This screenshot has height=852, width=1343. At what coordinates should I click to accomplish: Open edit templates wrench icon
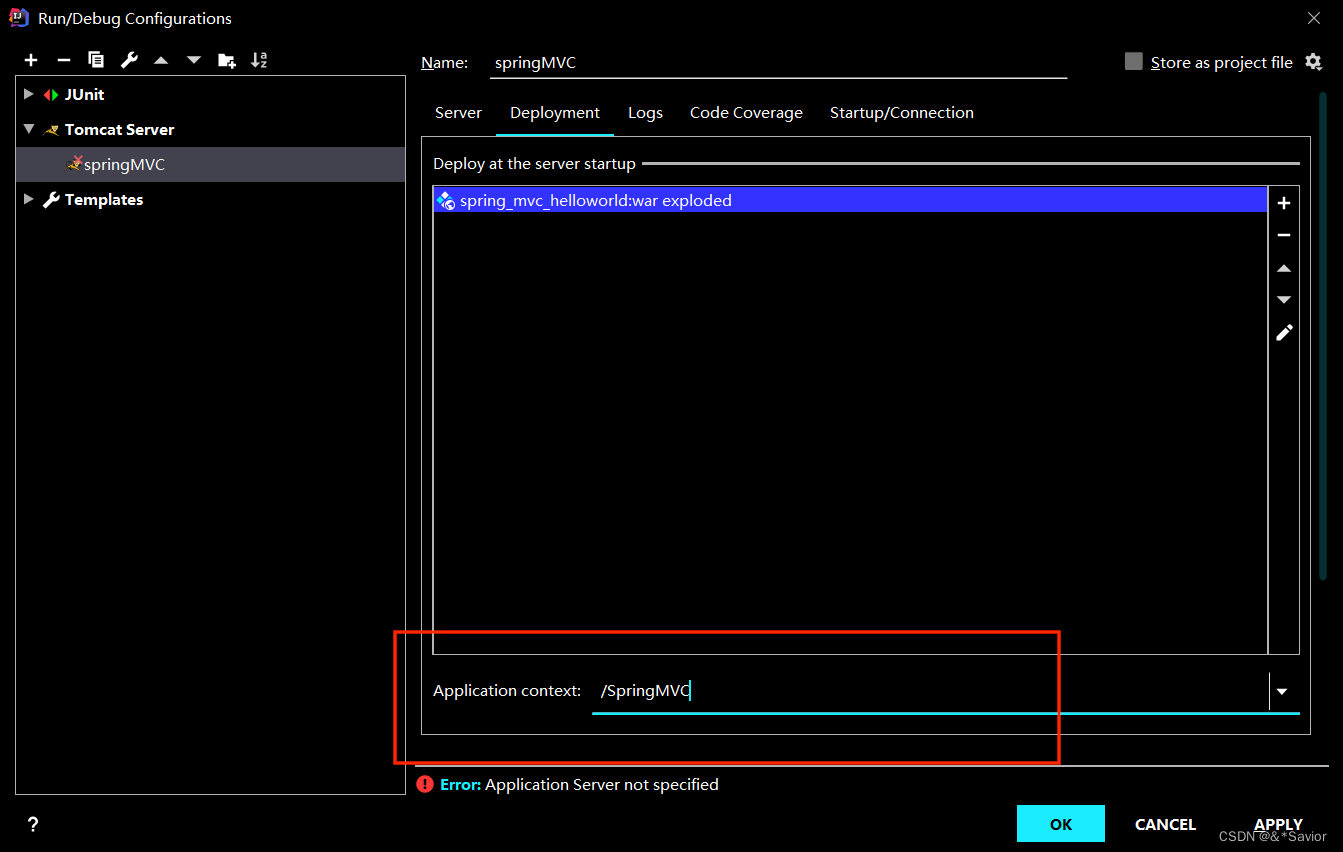pos(129,60)
